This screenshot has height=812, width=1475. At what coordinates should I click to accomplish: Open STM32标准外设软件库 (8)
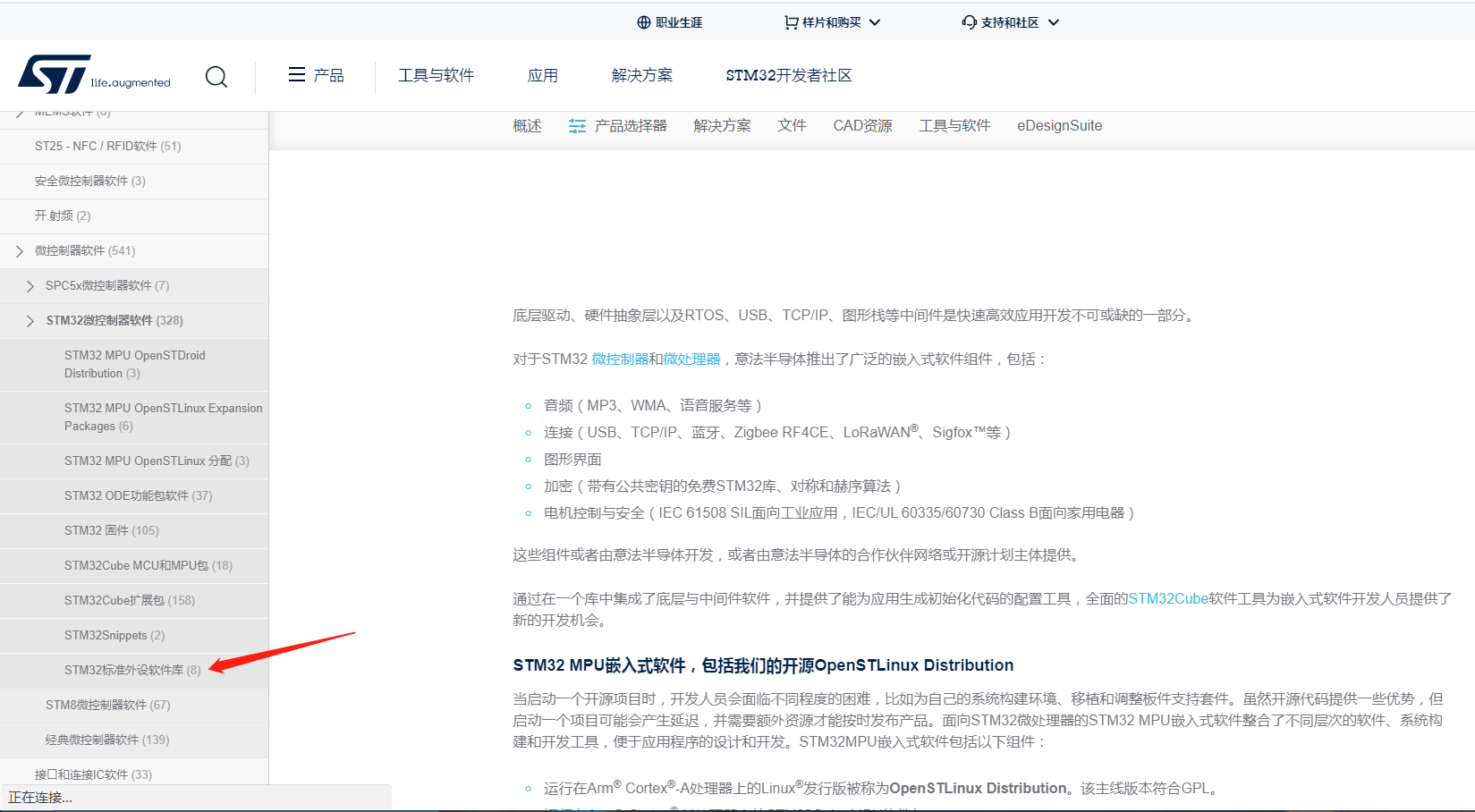(x=134, y=671)
